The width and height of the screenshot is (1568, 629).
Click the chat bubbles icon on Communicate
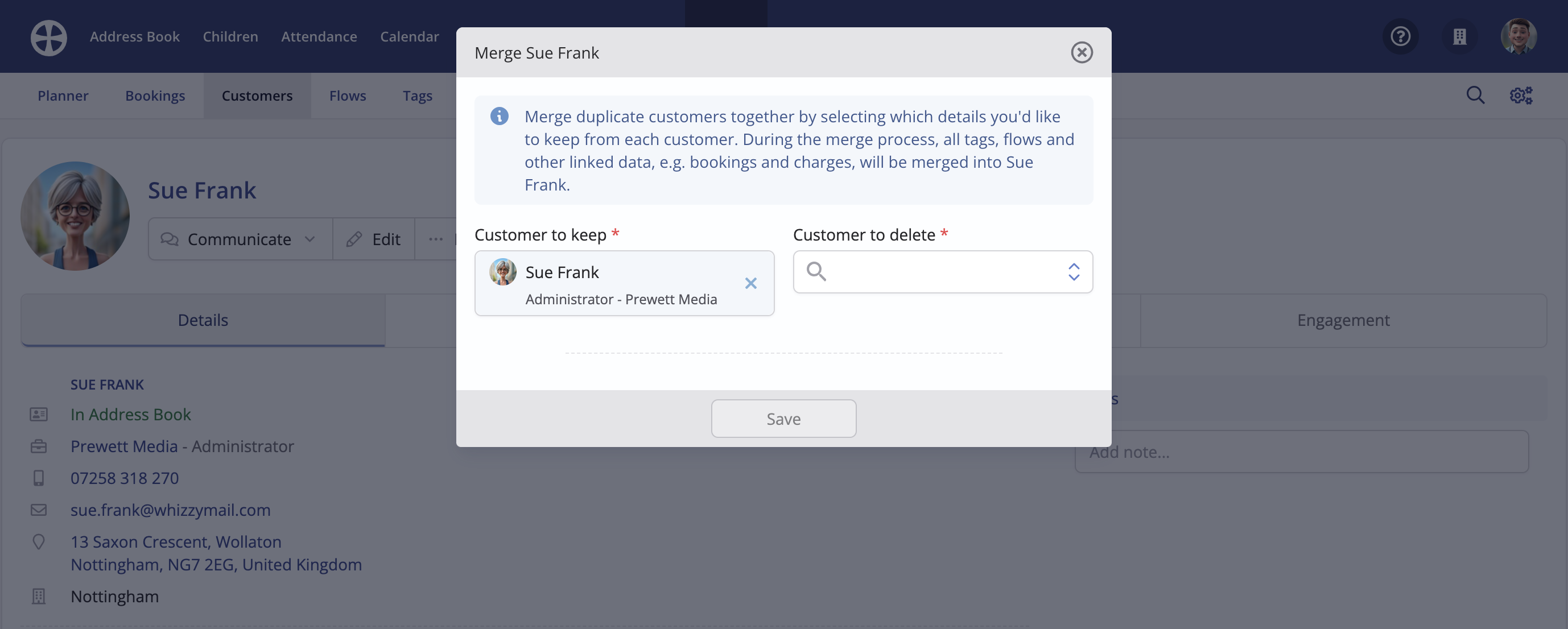169,239
